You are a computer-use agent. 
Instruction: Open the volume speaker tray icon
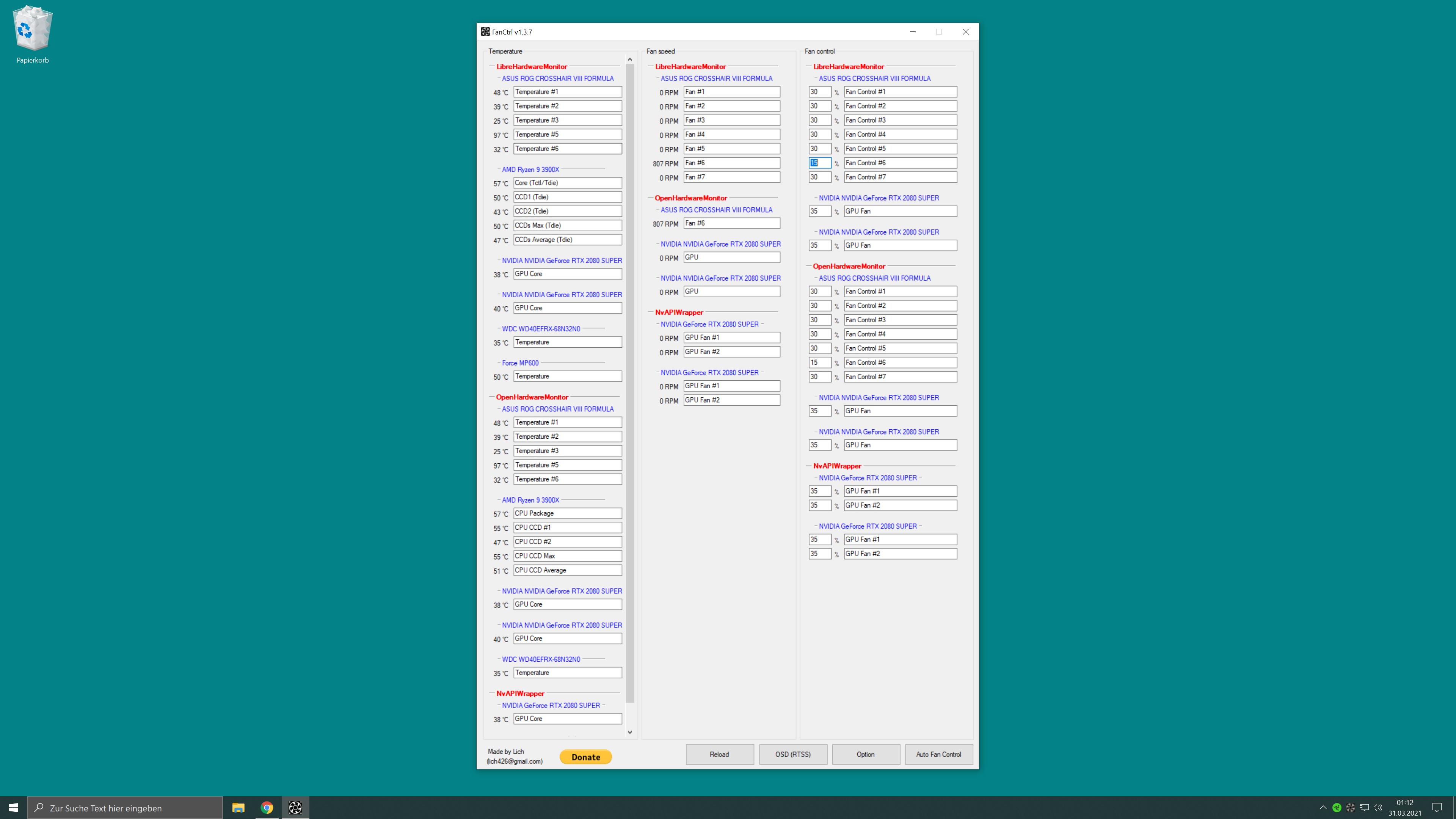pyautogui.click(x=1378, y=808)
